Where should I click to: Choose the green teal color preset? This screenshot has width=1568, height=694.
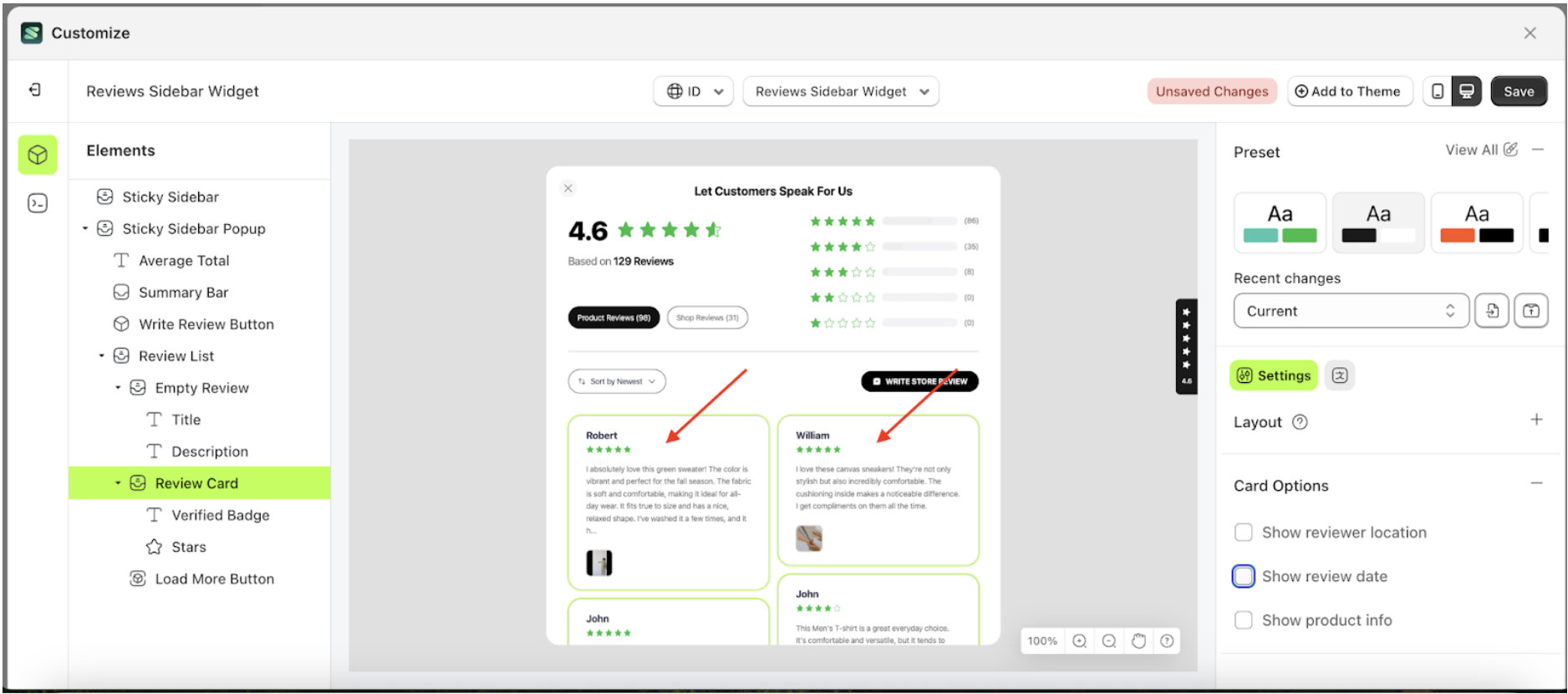coord(1280,222)
